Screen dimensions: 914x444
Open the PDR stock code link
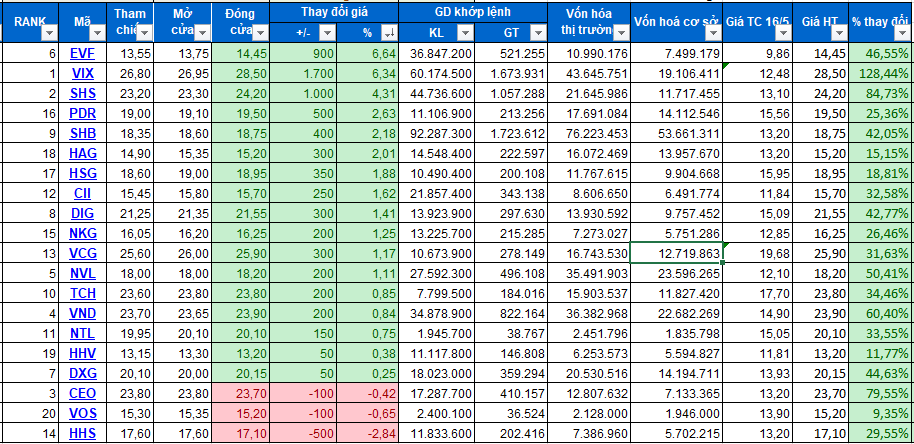(x=82, y=114)
